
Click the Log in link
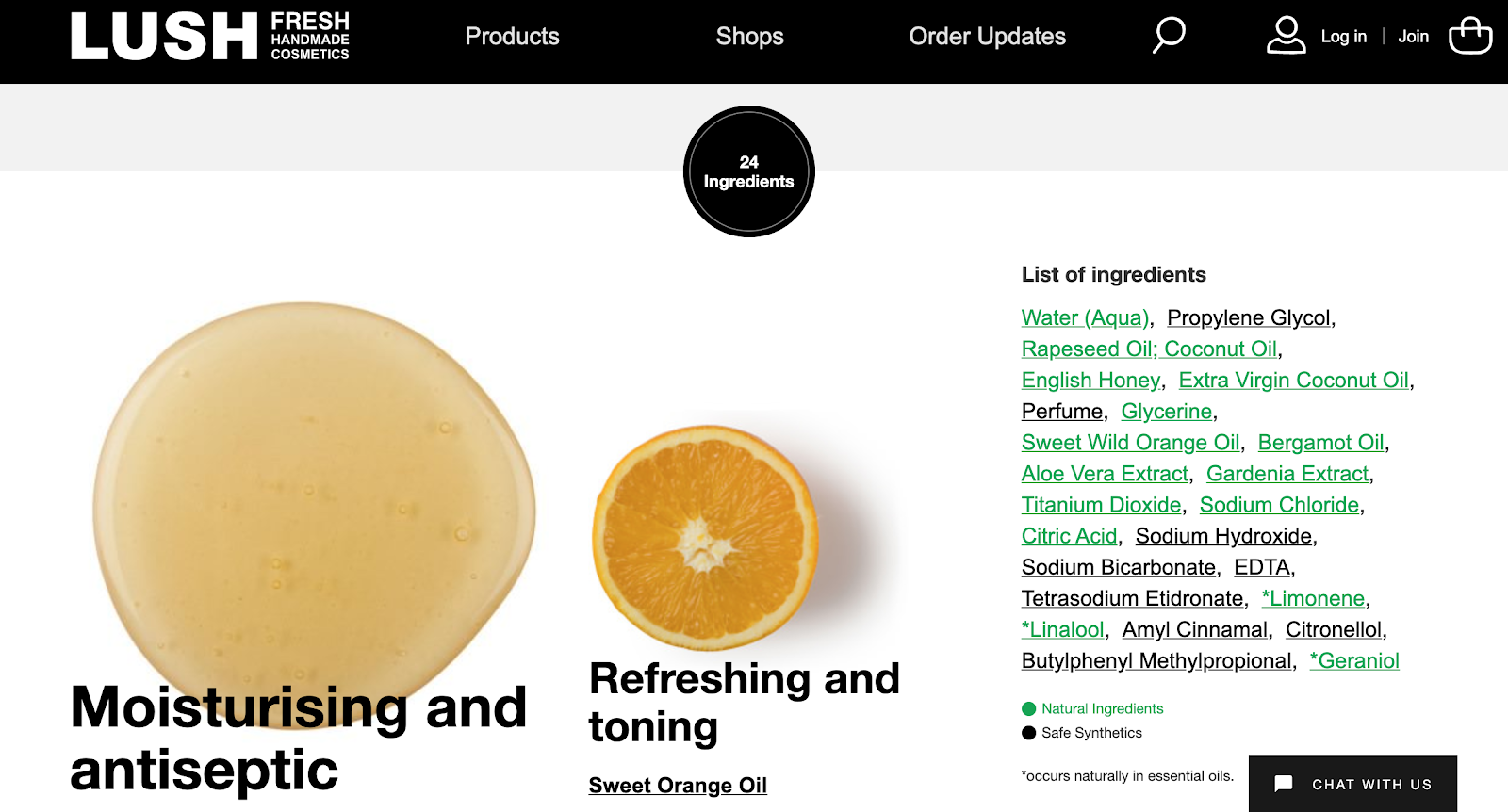1343,38
